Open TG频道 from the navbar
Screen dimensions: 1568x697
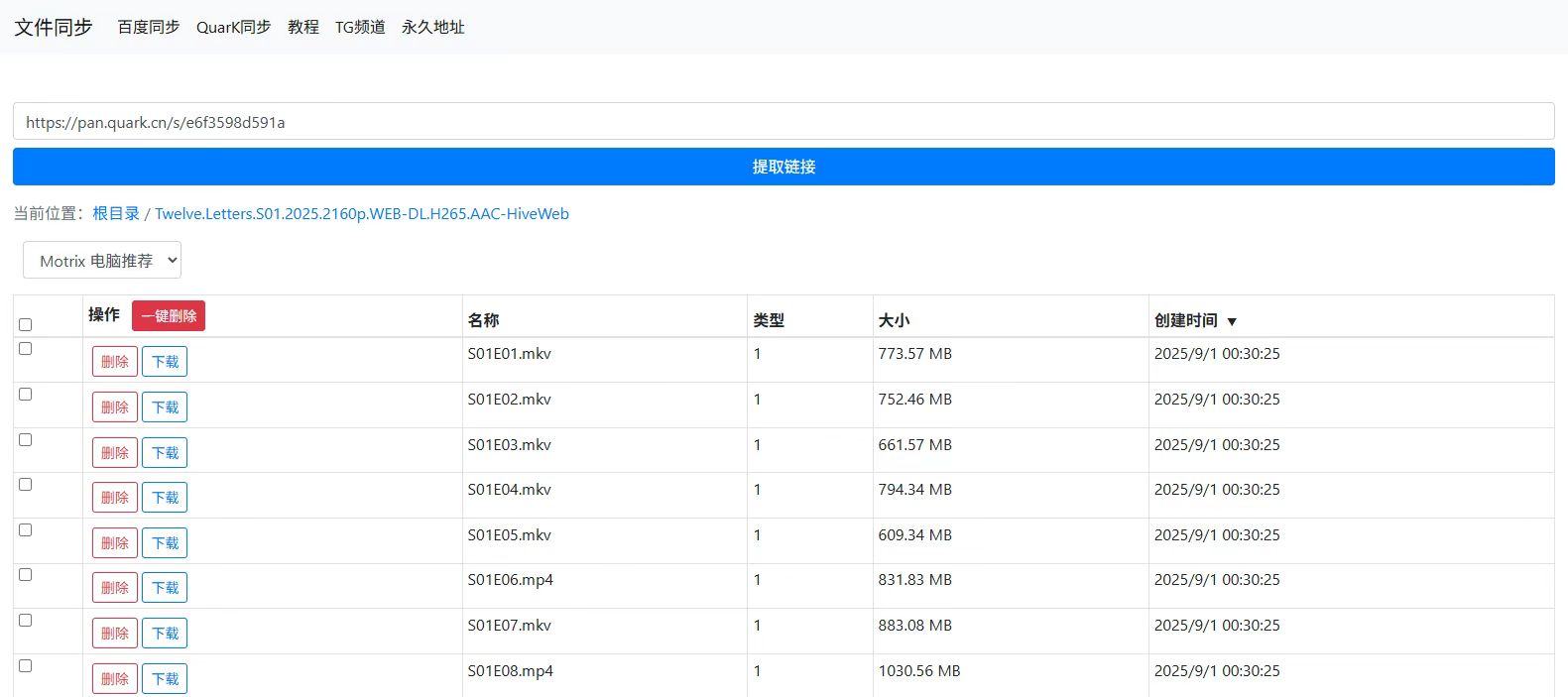pyautogui.click(x=360, y=27)
